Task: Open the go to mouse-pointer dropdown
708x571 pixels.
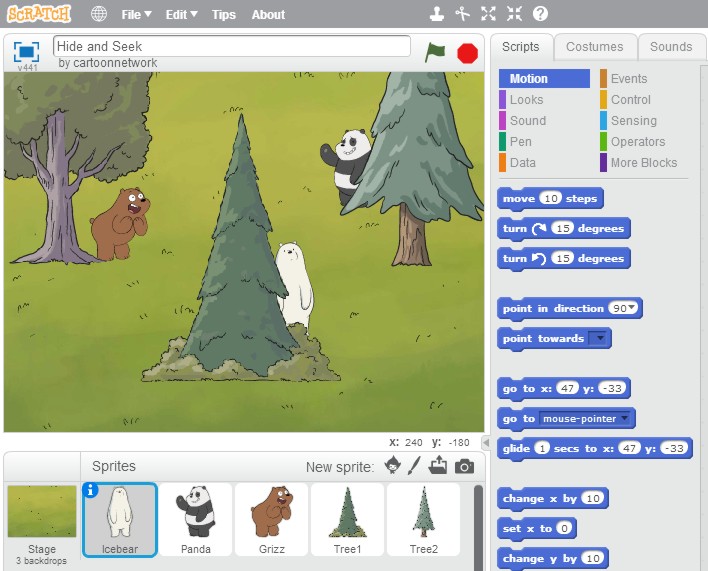Action: (x=624, y=418)
